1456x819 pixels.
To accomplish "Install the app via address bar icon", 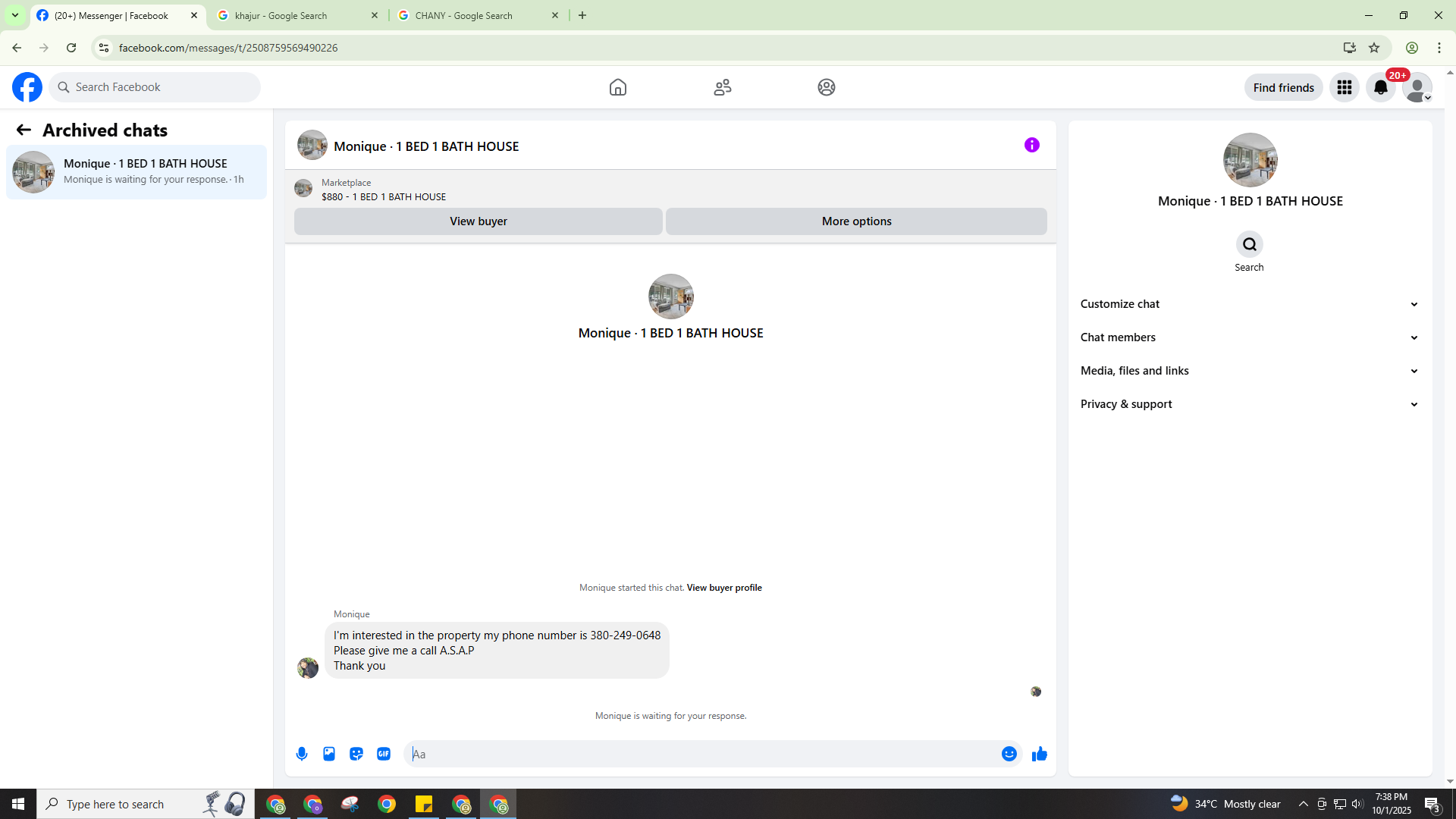I will point(1350,48).
